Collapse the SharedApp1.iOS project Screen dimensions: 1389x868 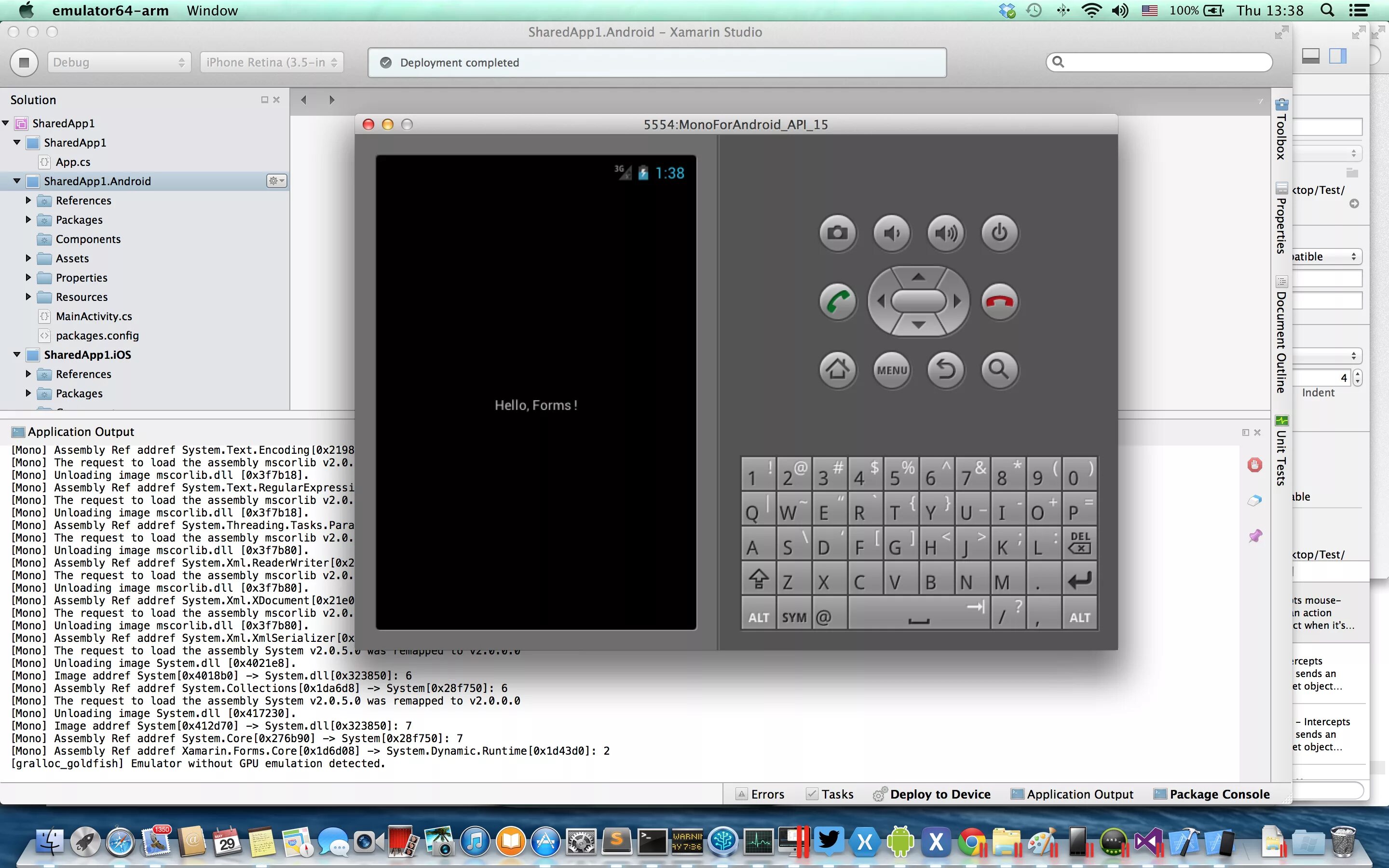(17, 354)
